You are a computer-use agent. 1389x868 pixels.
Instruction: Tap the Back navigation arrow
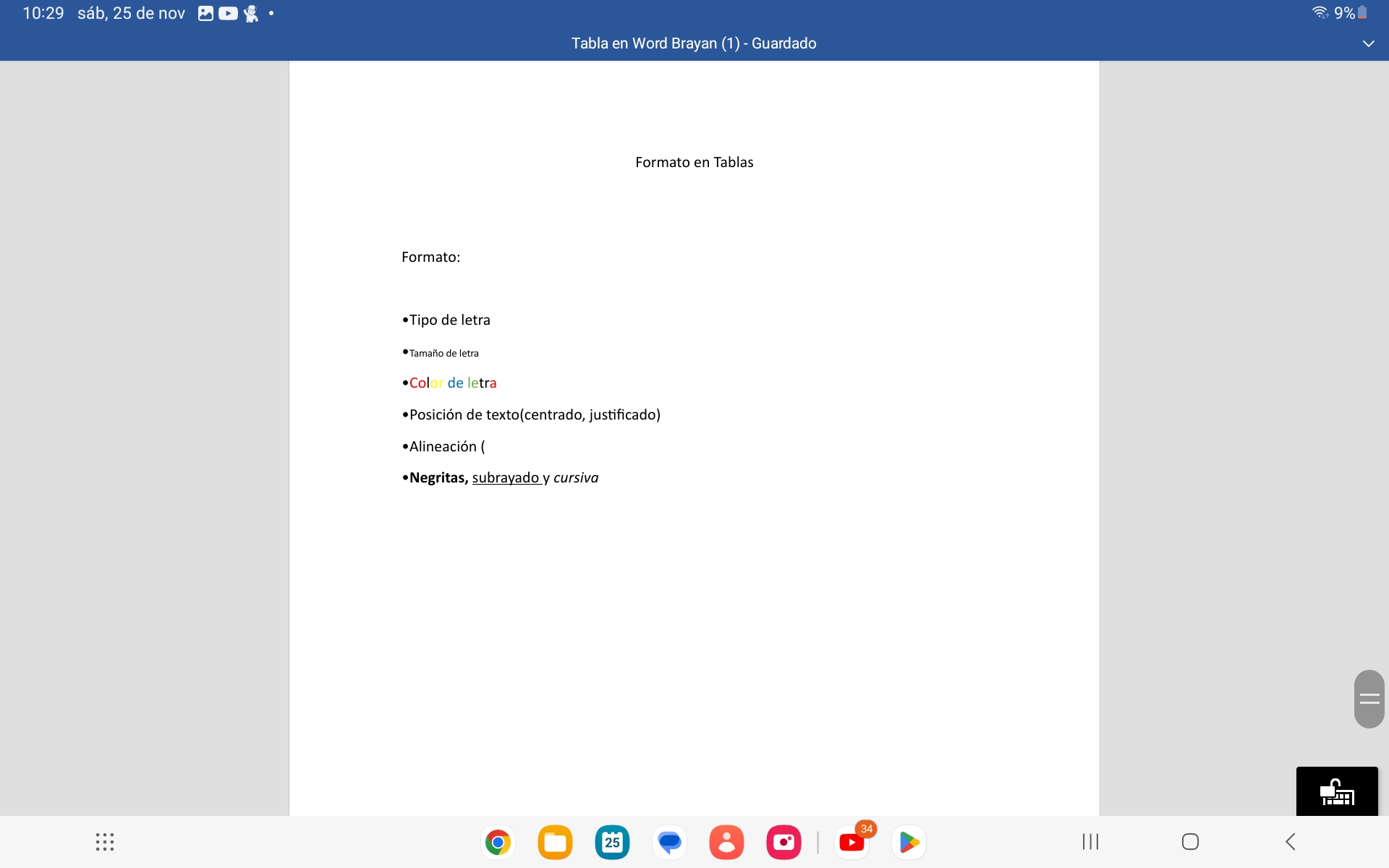point(1290,841)
